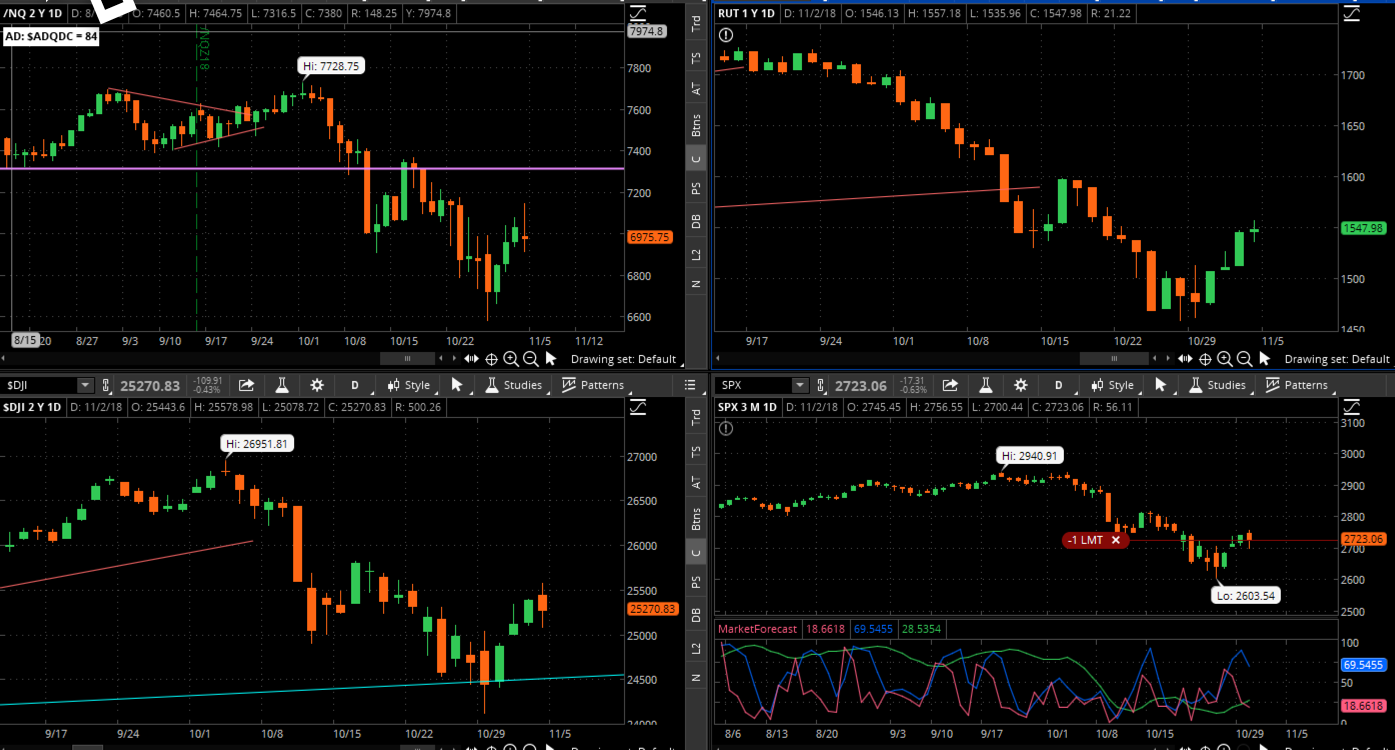This screenshot has width=1395, height=750.
Task: Open the flask icon in $DJI toolbar
Action: pyautogui.click(x=282, y=385)
